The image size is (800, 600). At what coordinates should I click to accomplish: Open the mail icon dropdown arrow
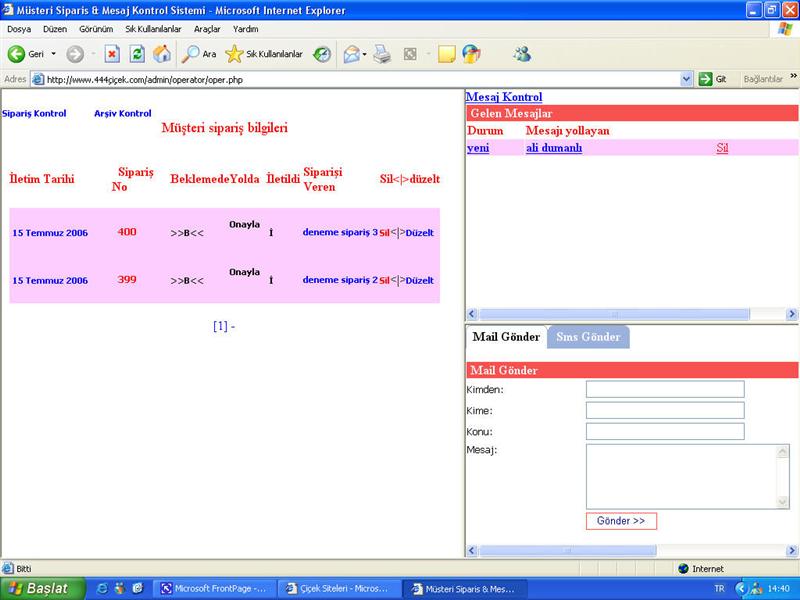[364, 54]
